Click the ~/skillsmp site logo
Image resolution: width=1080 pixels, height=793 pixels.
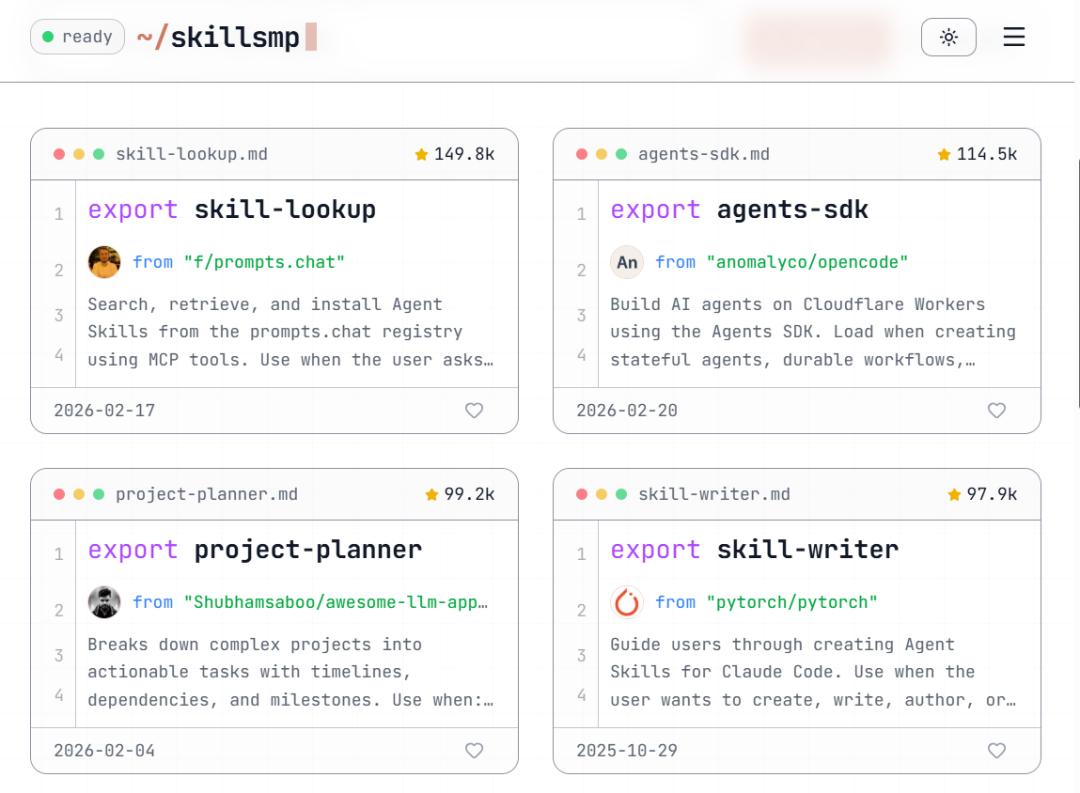219,38
